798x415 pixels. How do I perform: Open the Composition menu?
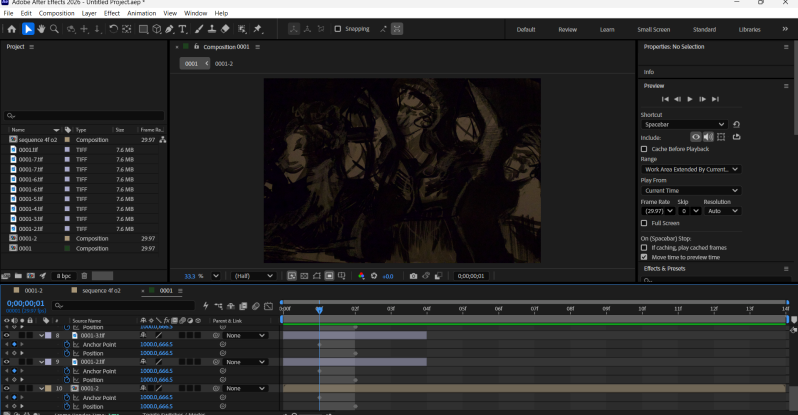coord(56,13)
